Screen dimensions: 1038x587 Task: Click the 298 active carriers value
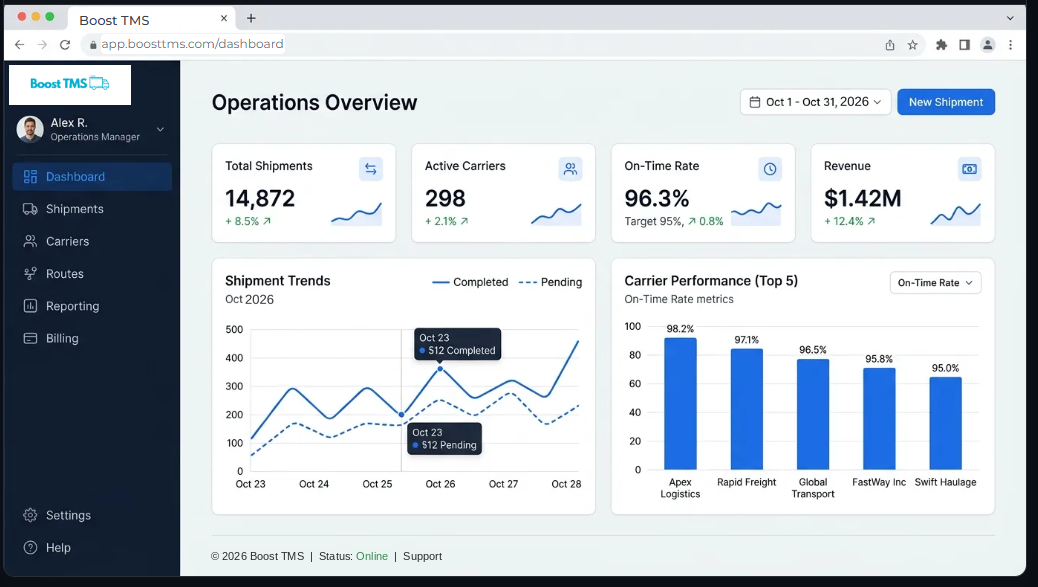[x=445, y=199]
